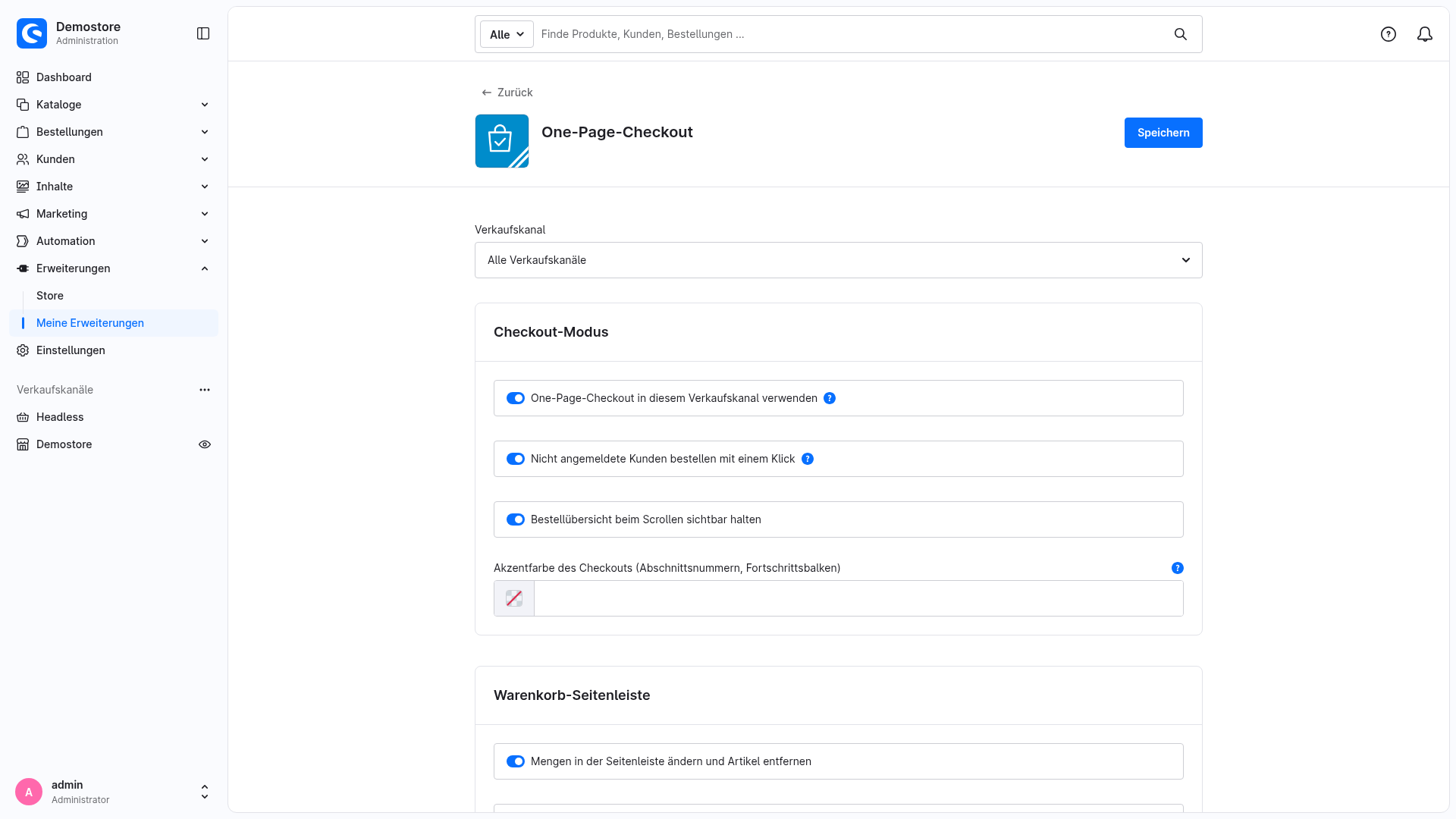Expand the admin user menu
Screen dimensions: 1456x819
[x=205, y=792]
